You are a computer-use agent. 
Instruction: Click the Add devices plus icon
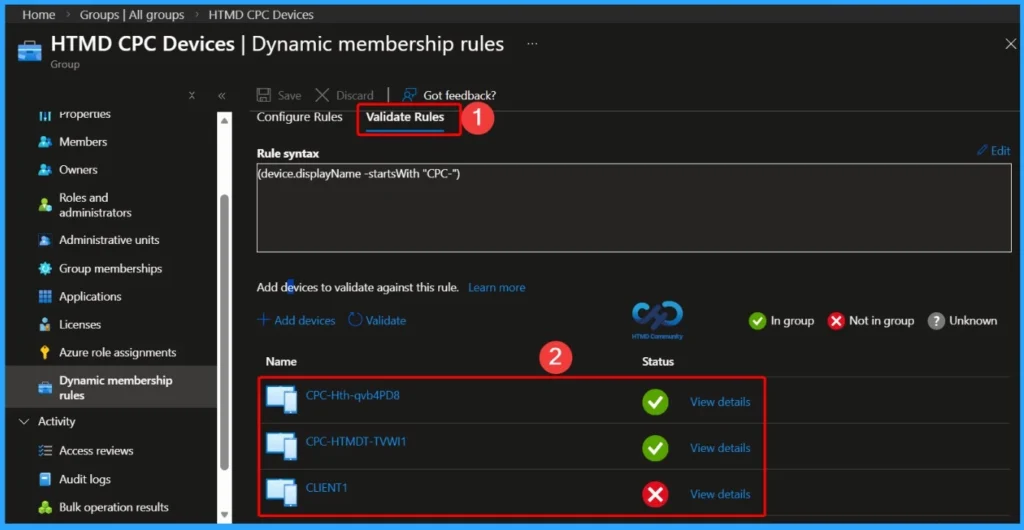pos(263,320)
